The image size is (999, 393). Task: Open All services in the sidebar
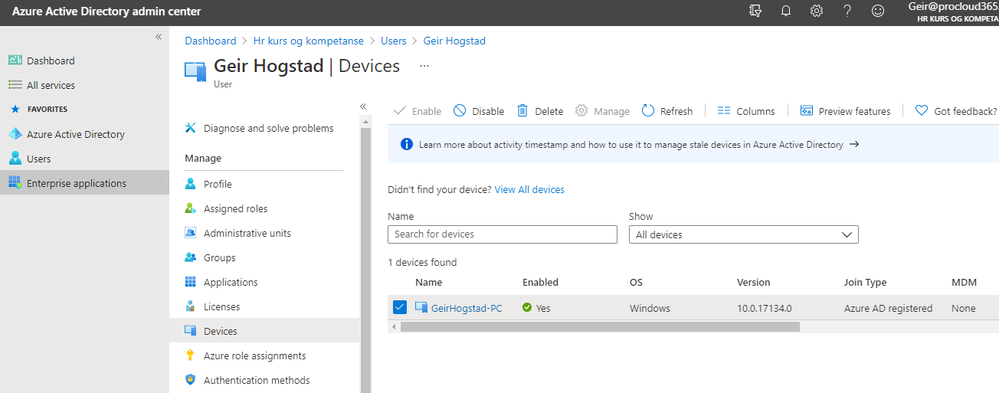tap(50, 85)
